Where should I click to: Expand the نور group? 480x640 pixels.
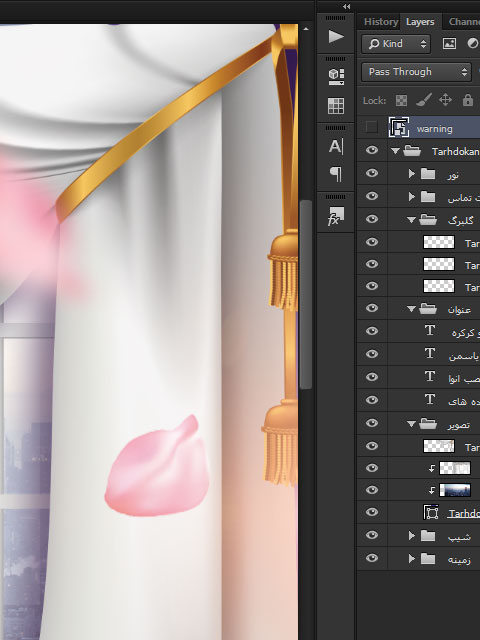[411, 174]
